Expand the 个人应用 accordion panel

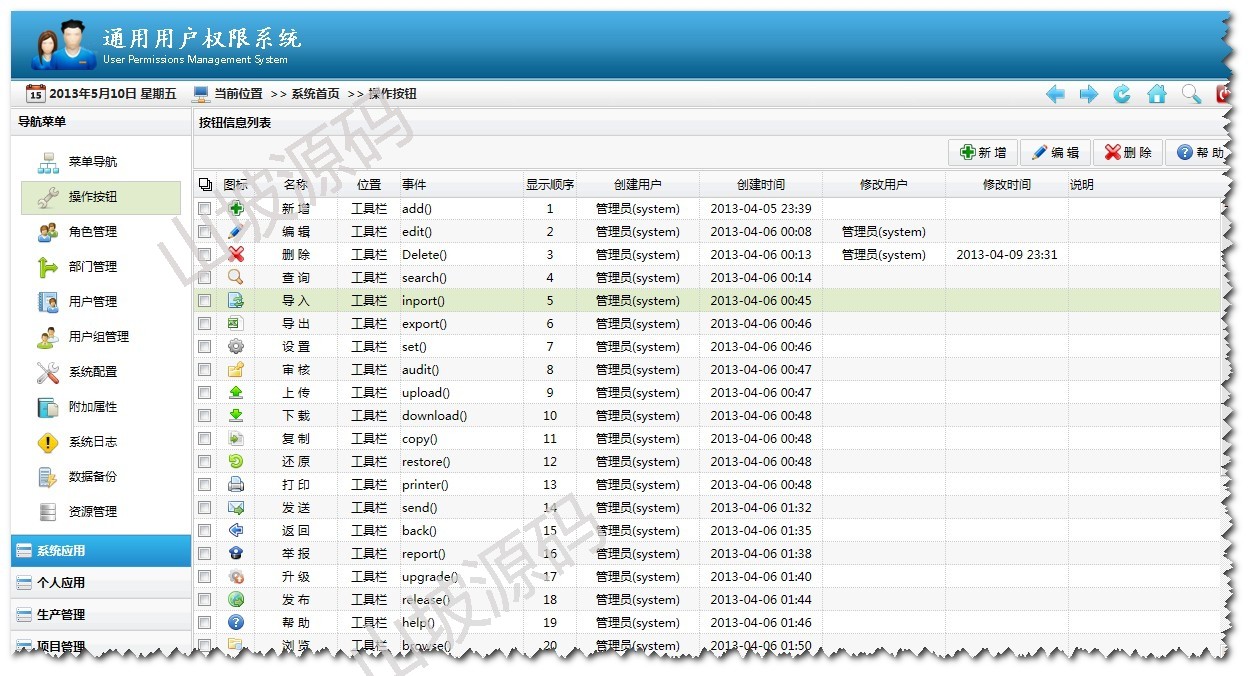click(x=100, y=583)
